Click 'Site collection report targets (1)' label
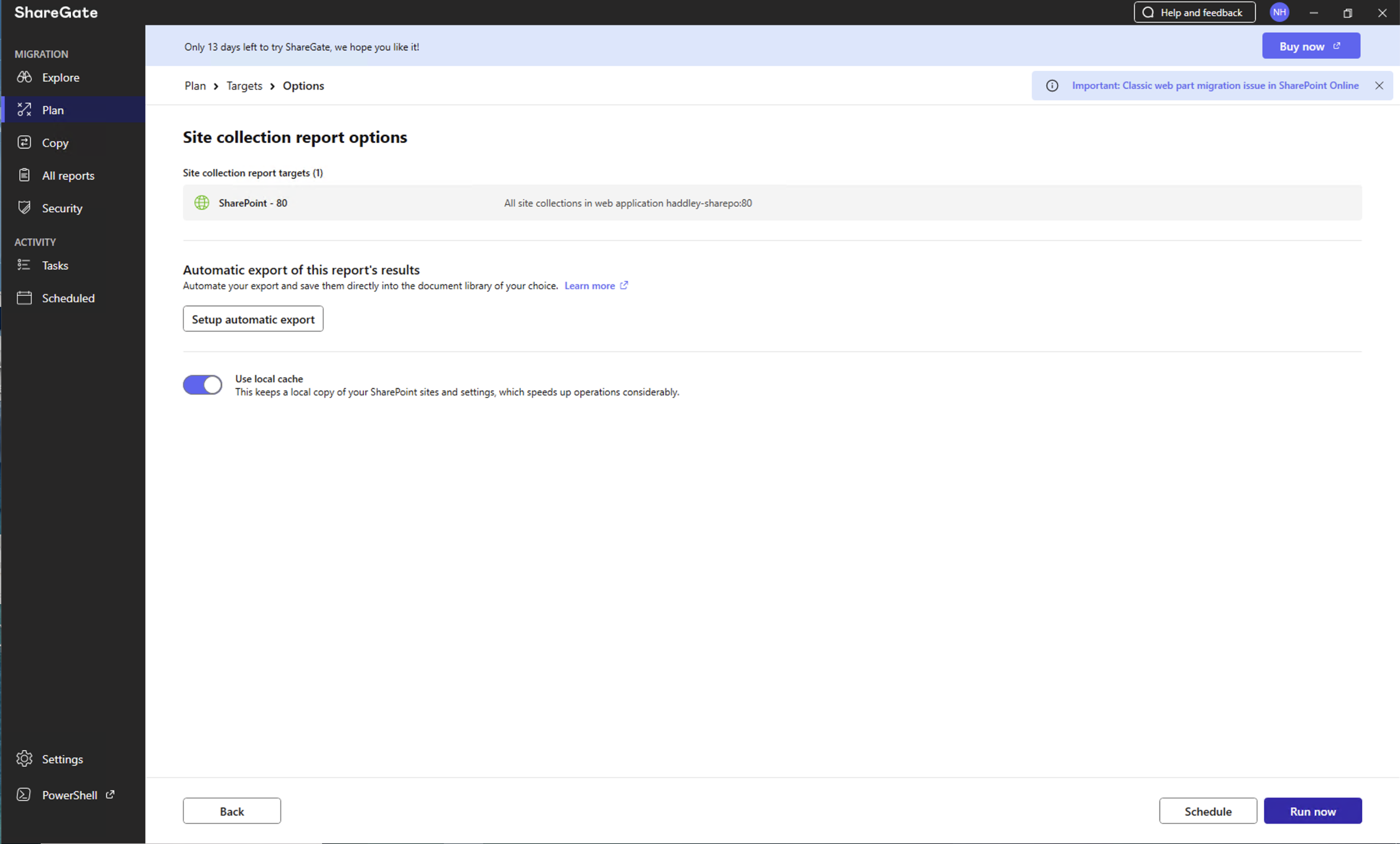Screen dimensions: 1400x844 (253, 173)
